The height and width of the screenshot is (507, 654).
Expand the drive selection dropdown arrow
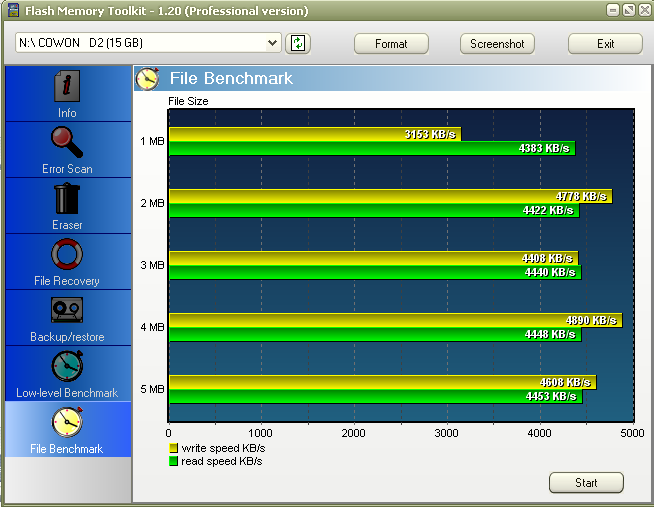(272, 43)
